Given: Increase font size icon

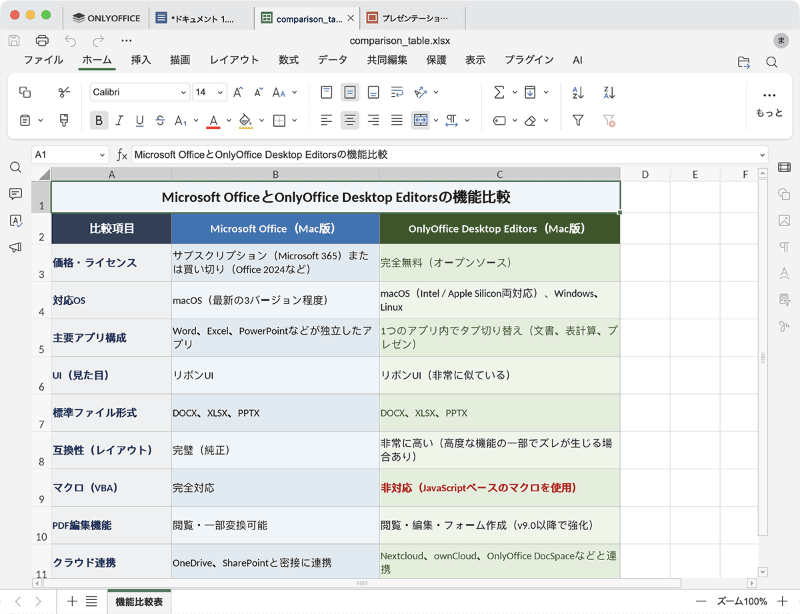Looking at the screenshot, I should pyautogui.click(x=238, y=92).
